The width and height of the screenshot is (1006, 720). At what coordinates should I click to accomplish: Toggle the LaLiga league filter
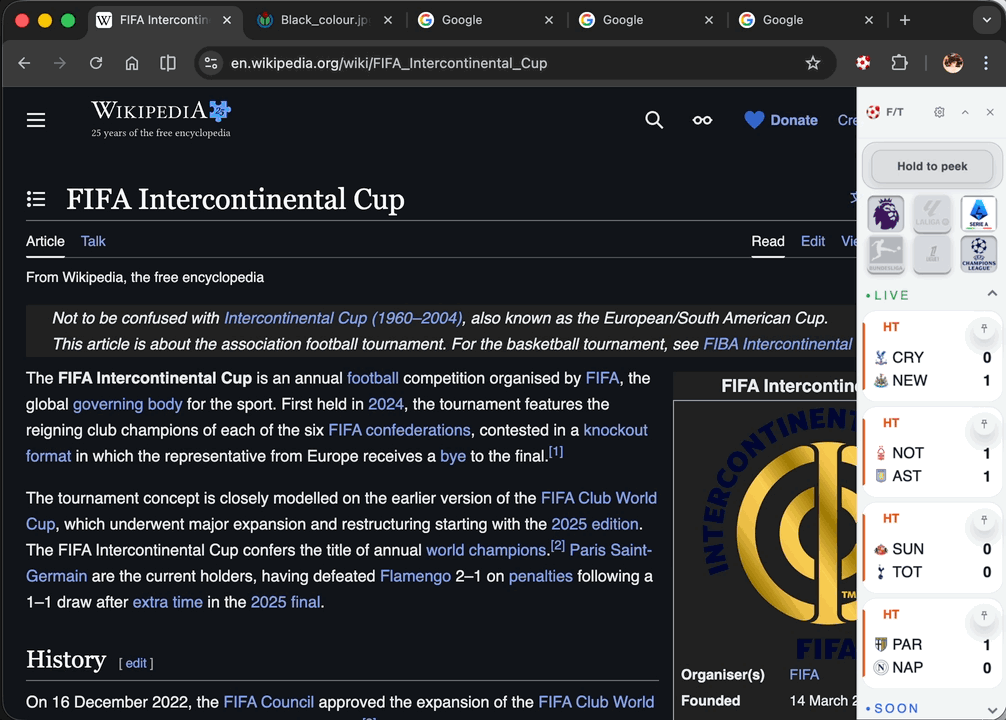coord(932,214)
